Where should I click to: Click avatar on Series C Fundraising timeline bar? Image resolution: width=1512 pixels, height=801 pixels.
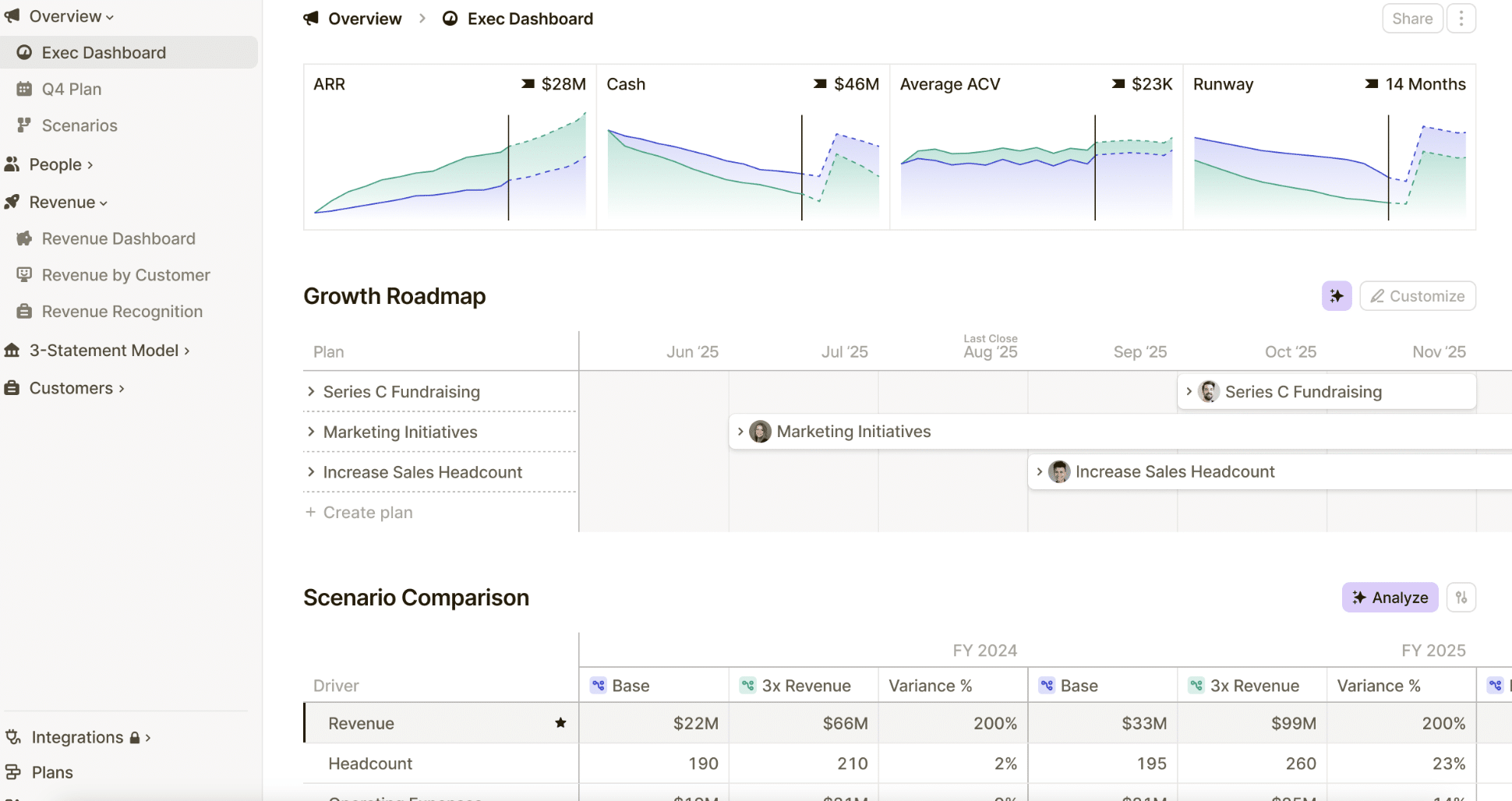[x=1209, y=391]
